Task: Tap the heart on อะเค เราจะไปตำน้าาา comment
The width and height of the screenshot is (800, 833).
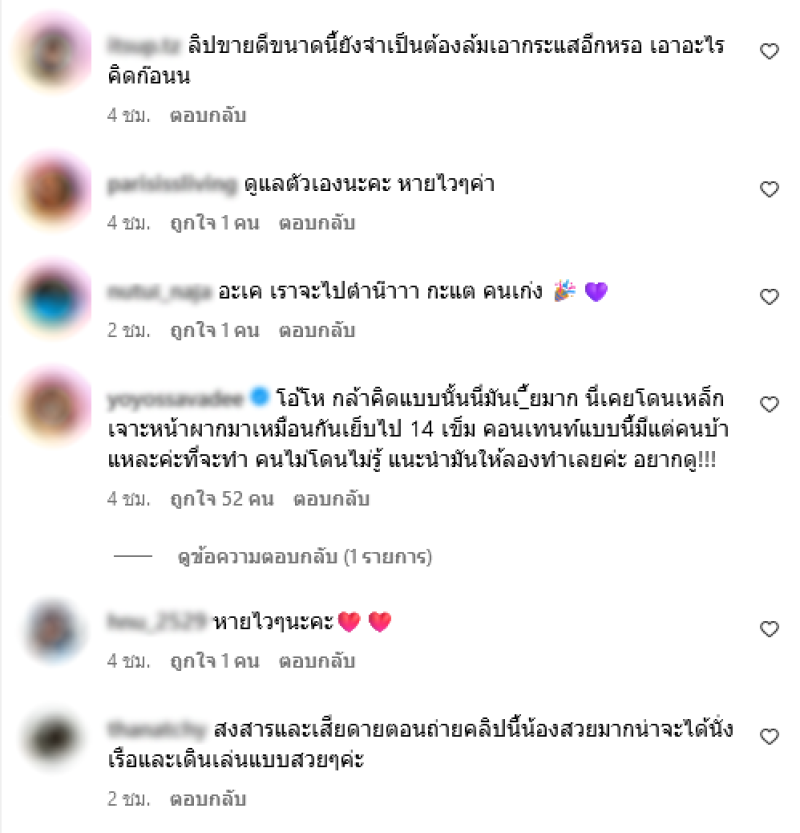Action: pos(769,296)
